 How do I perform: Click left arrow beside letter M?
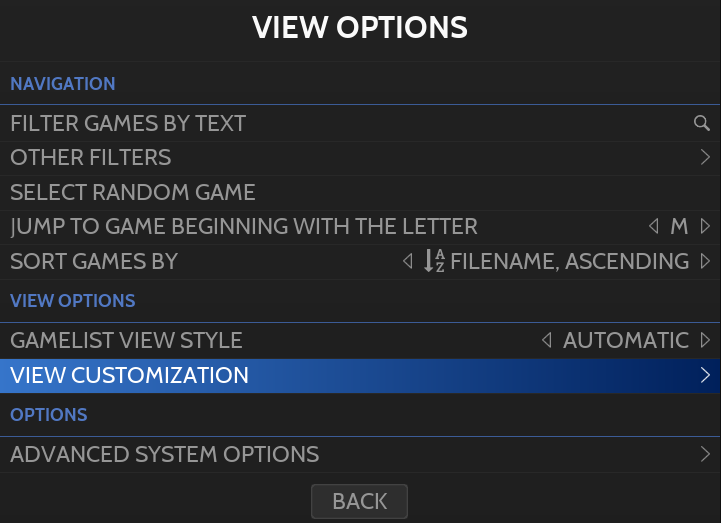click(654, 226)
